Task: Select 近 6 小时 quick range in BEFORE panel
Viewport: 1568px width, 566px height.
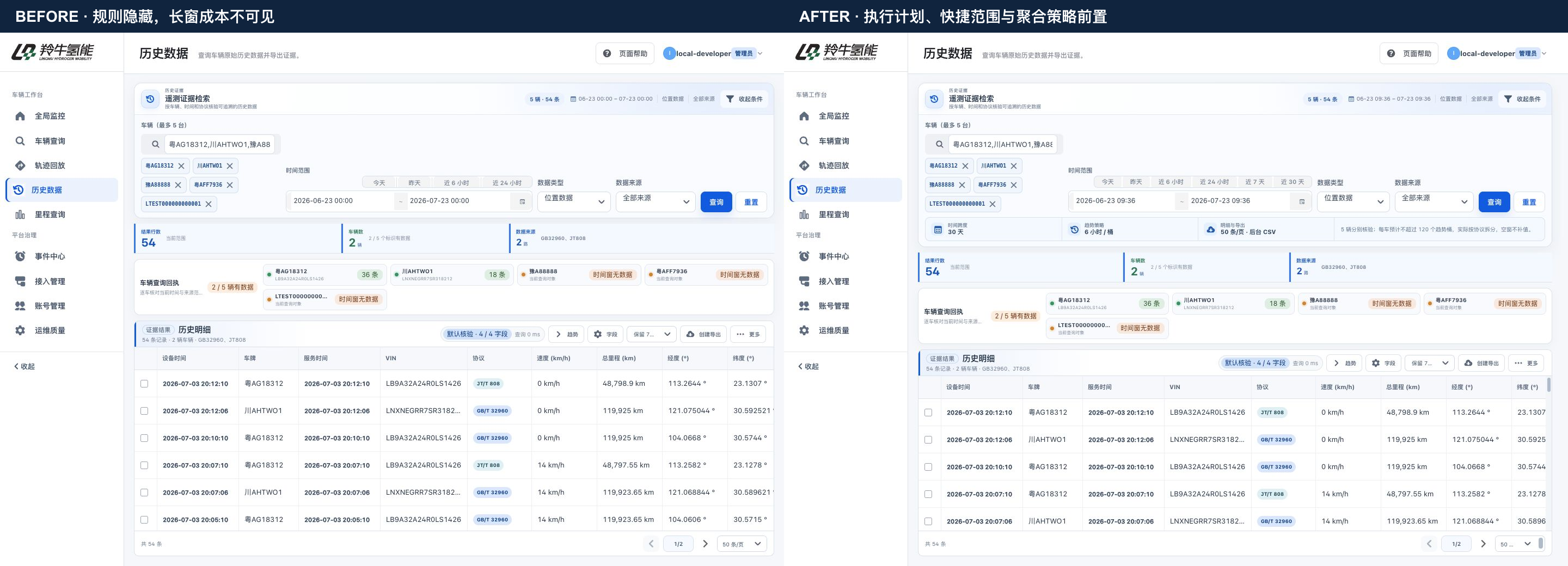Action: [x=456, y=182]
